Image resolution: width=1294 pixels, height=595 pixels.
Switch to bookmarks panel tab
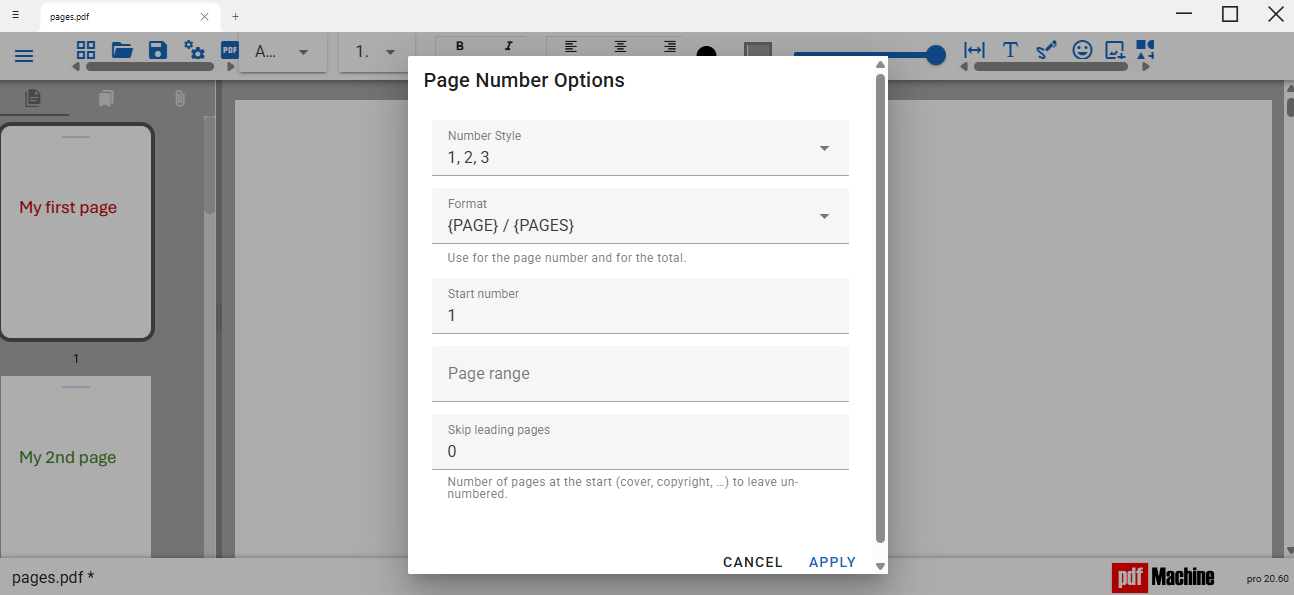[106, 98]
